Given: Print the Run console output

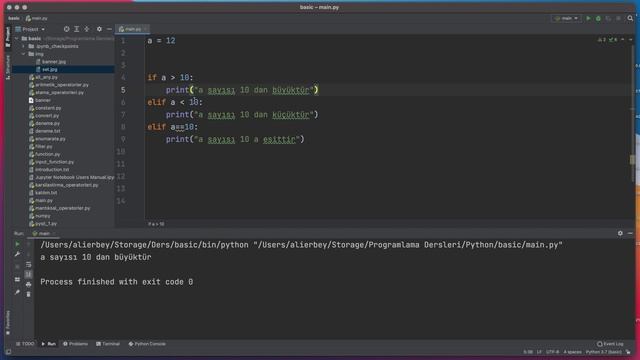Looking at the screenshot, I should point(28,284).
